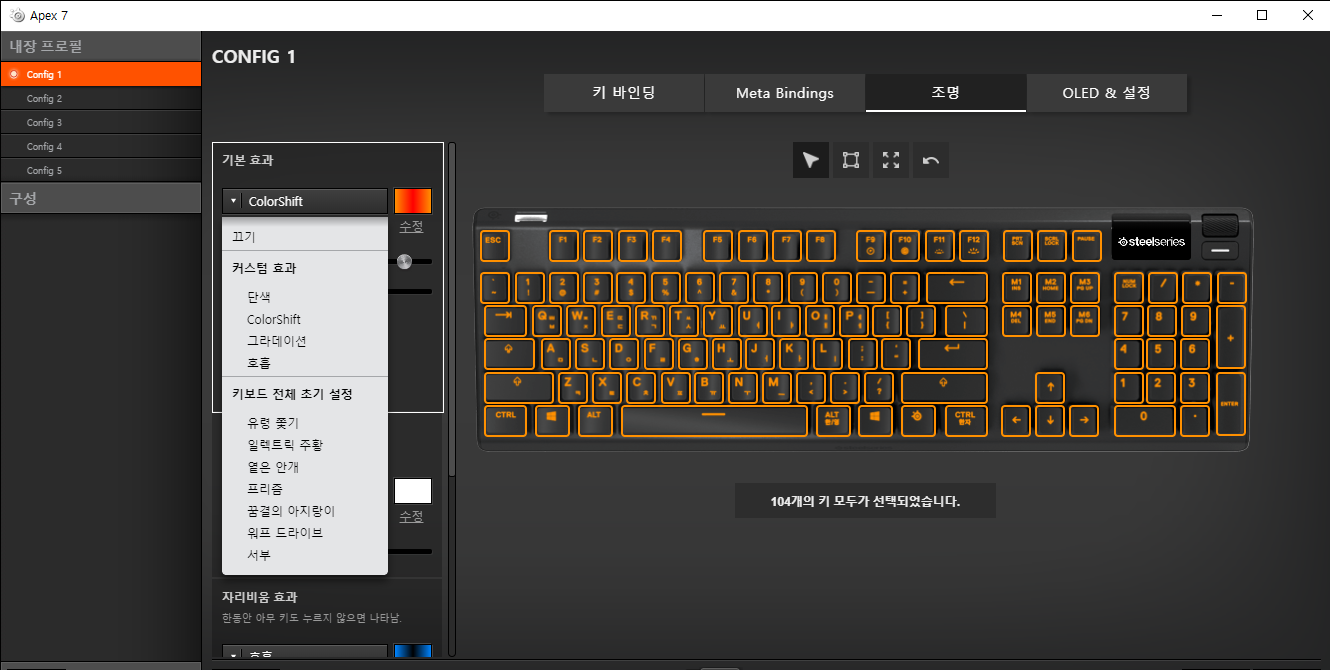Viewport: 1330px width, 670px height.
Task: Open the orange ColorShift color swatch
Action: click(x=413, y=200)
